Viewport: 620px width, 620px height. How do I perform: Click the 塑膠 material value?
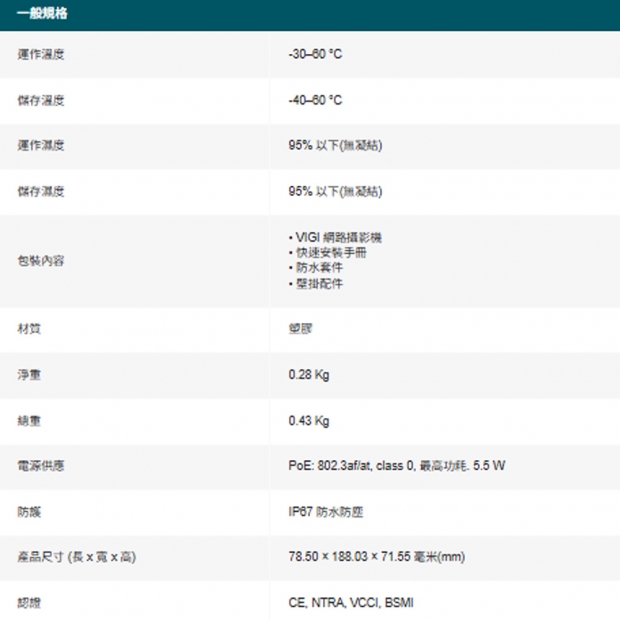coord(299,329)
